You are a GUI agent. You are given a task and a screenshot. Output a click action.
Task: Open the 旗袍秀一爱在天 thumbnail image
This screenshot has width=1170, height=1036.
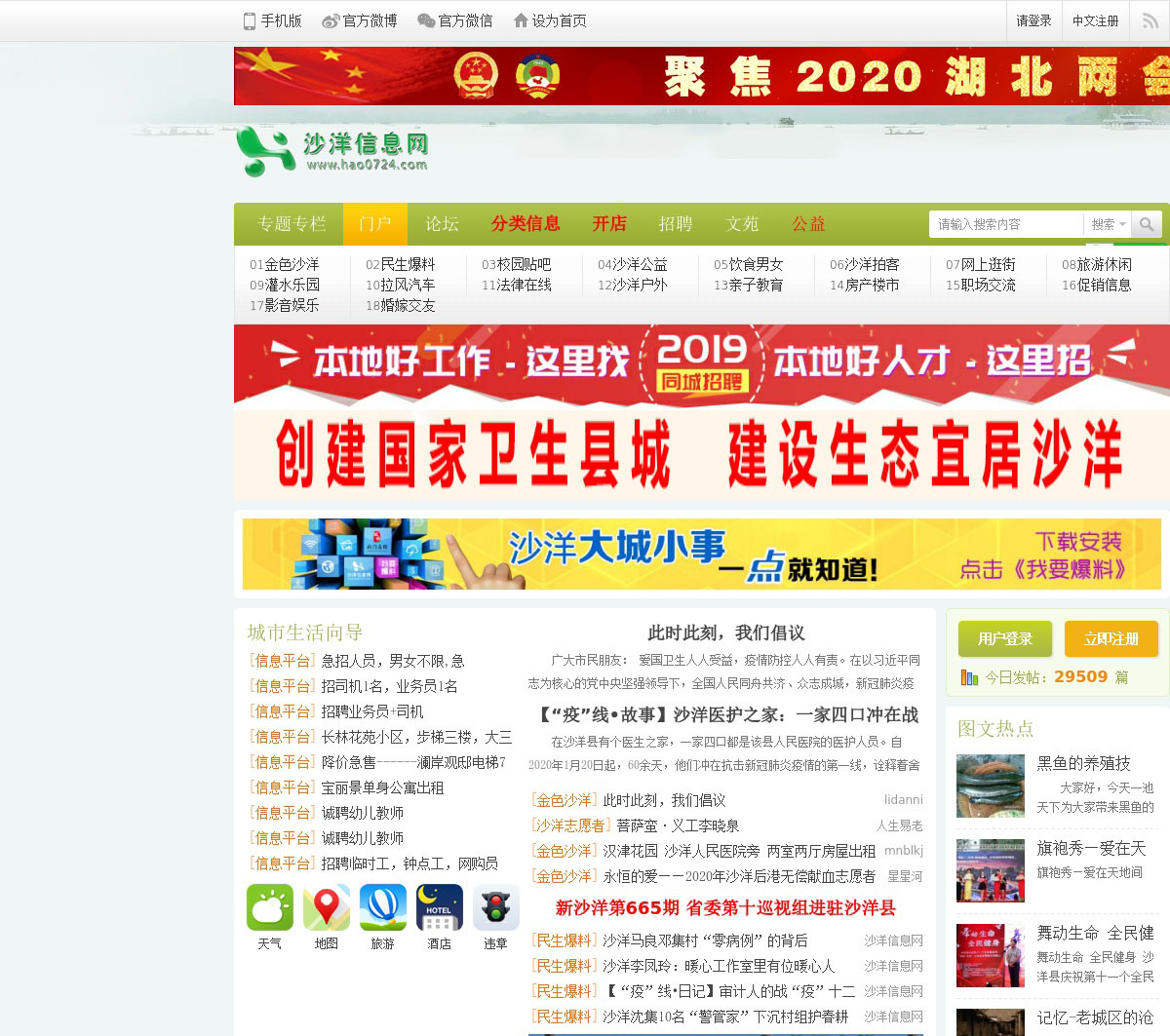tap(990, 870)
